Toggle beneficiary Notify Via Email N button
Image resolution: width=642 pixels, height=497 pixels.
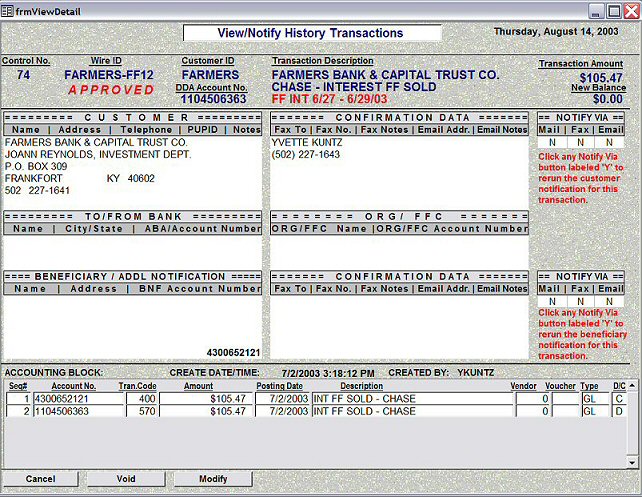(x=609, y=301)
